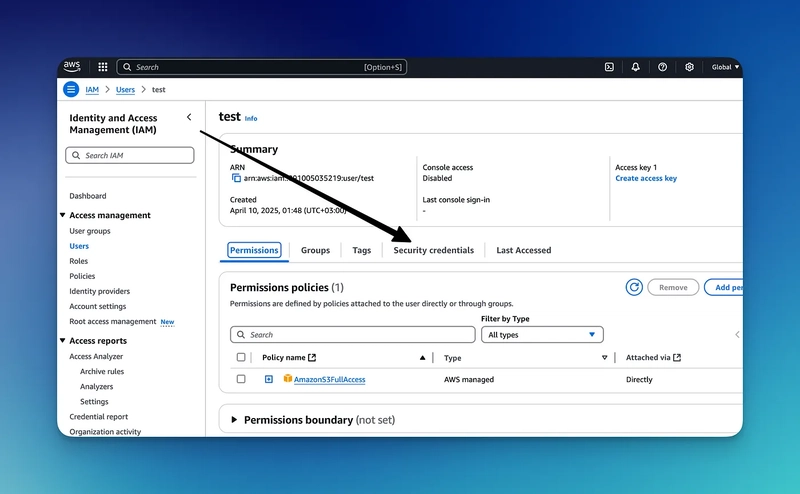
Task: Click the Info link next to test
Action: pyautogui.click(x=251, y=118)
